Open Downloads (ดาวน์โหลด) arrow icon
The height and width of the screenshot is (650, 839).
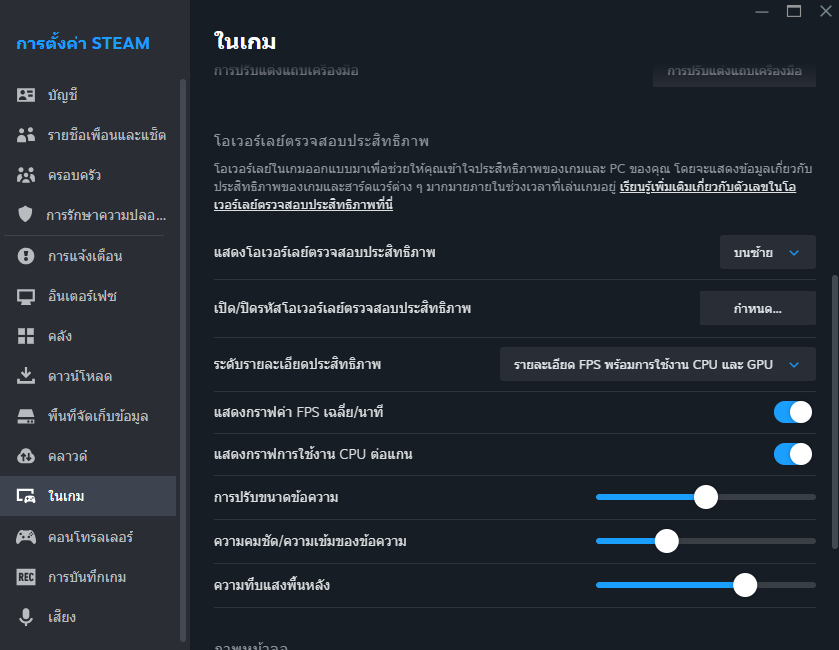pyautogui.click(x=26, y=376)
